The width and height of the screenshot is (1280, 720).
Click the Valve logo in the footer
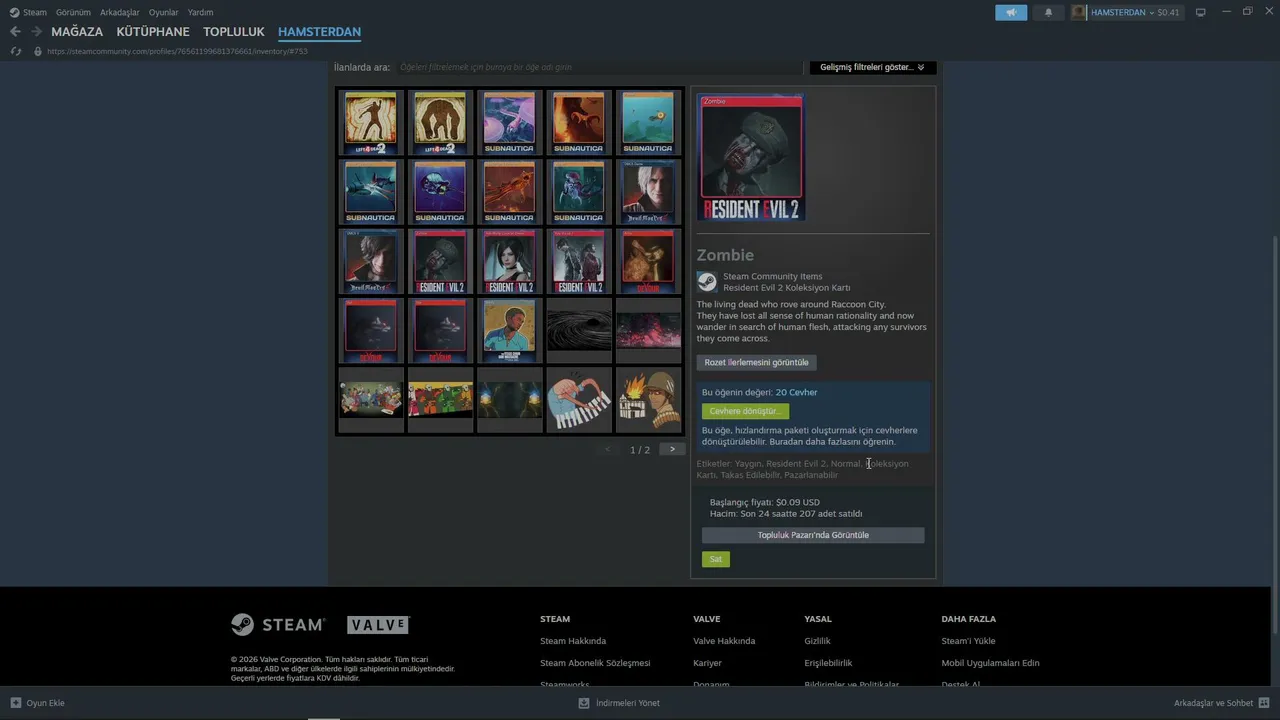point(378,625)
